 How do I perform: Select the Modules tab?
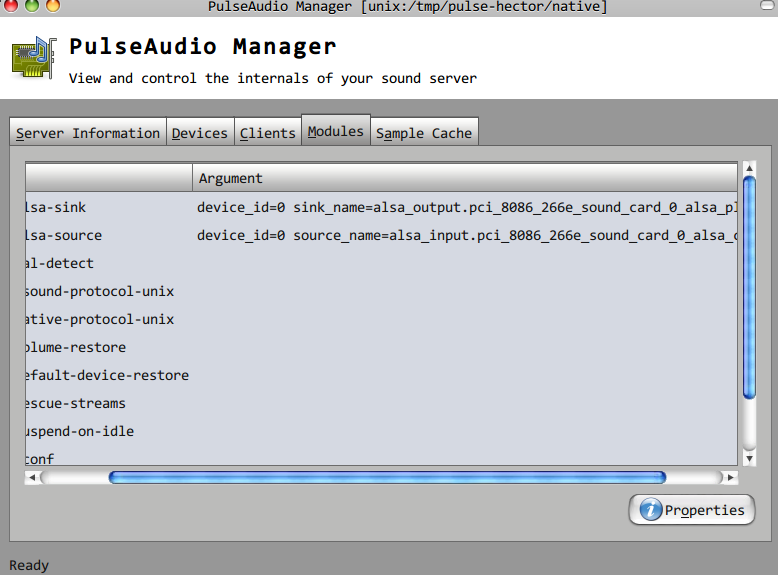pos(335,130)
